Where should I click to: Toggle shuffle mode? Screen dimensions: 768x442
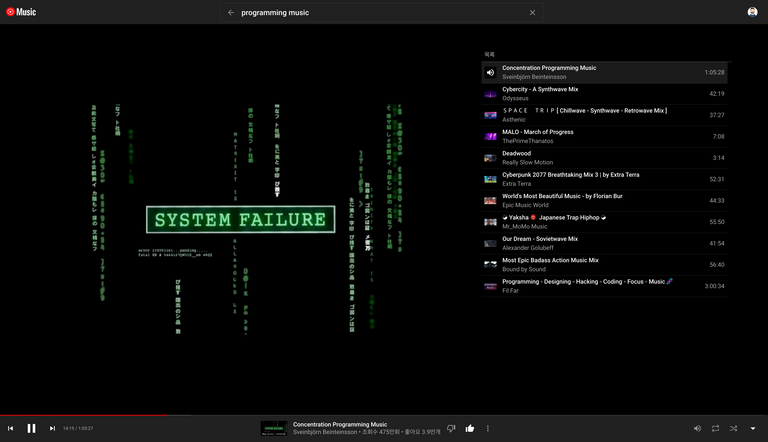click(x=733, y=428)
